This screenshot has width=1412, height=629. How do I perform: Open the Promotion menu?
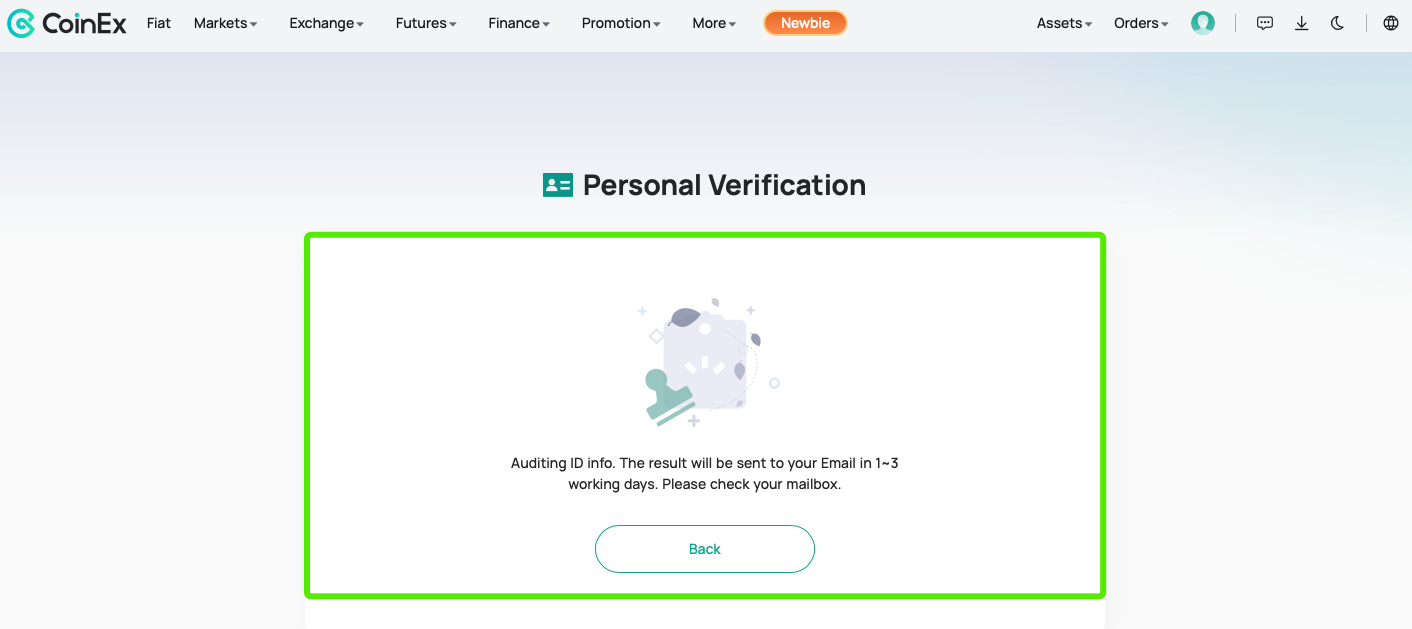point(621,23)
